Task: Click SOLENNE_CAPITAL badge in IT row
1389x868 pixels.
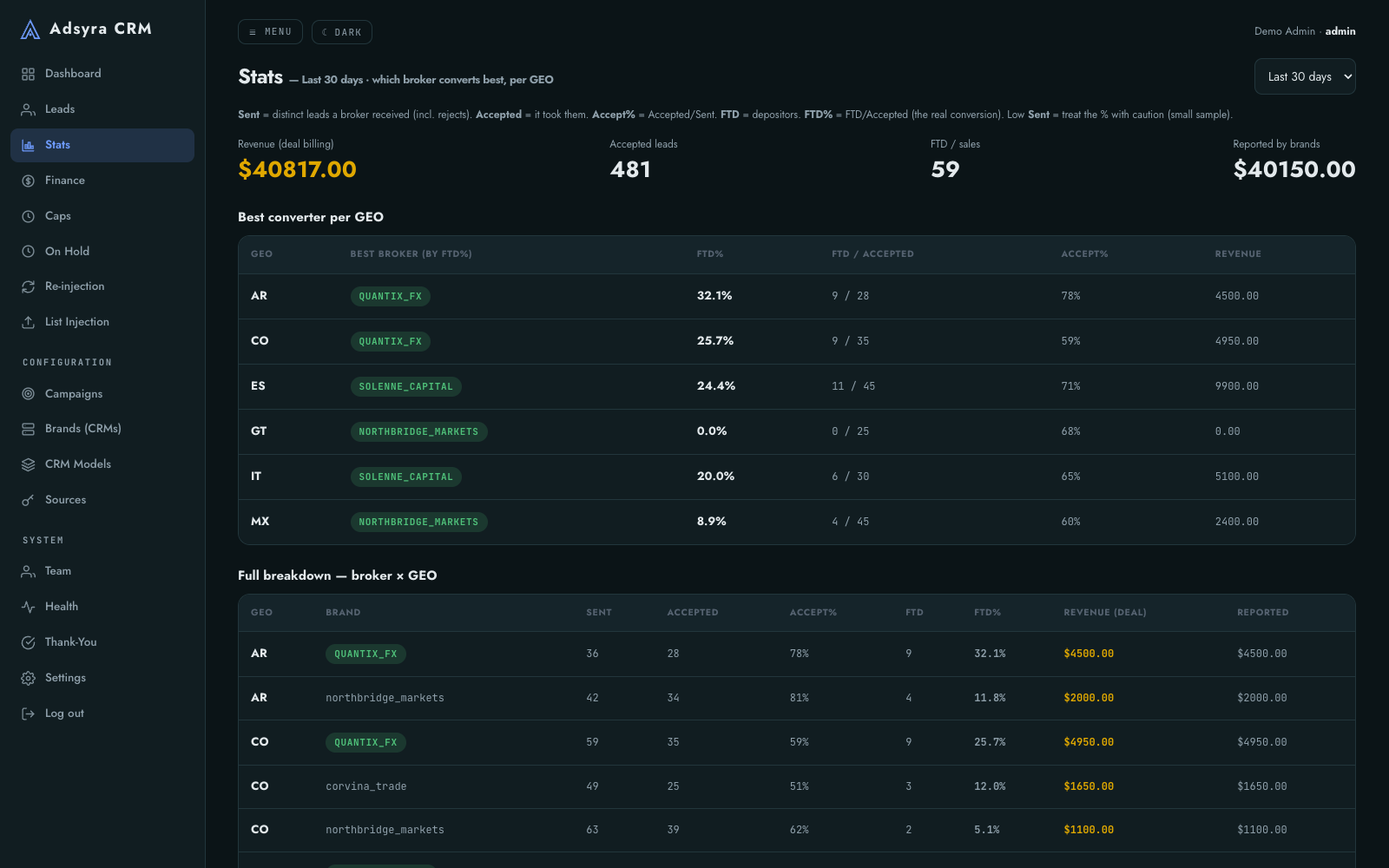Action: coord(406,477)
